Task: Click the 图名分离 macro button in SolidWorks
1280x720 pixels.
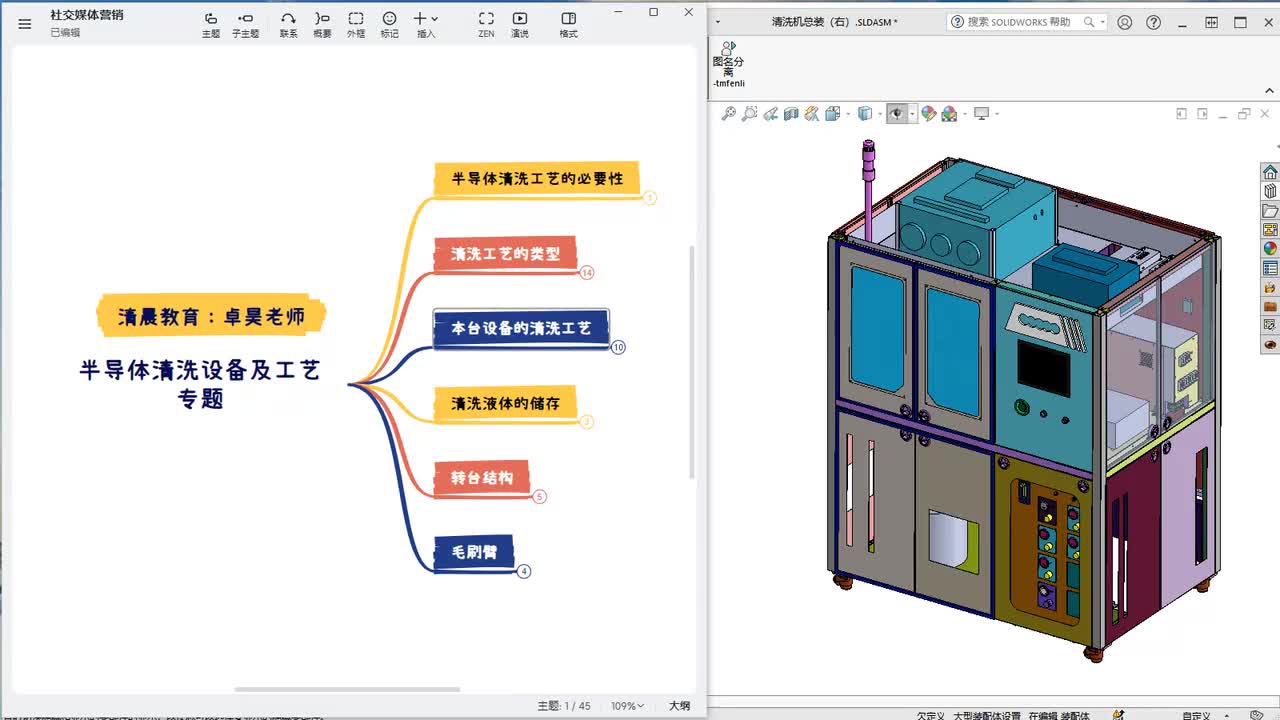Action: pyautogui.click(x=728, y=63)
